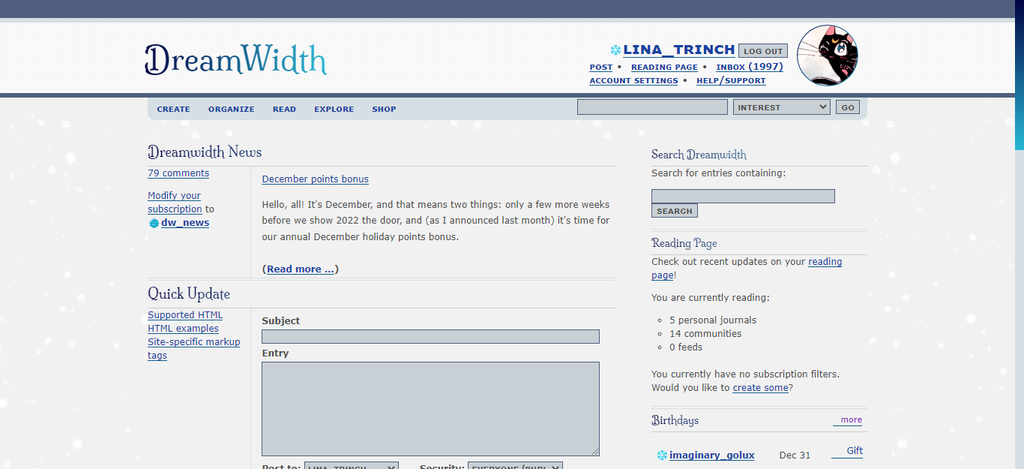This screenshot has height=469, width=1024.
Task: Open Help/Support link
Action: click(x=731, y=81)
